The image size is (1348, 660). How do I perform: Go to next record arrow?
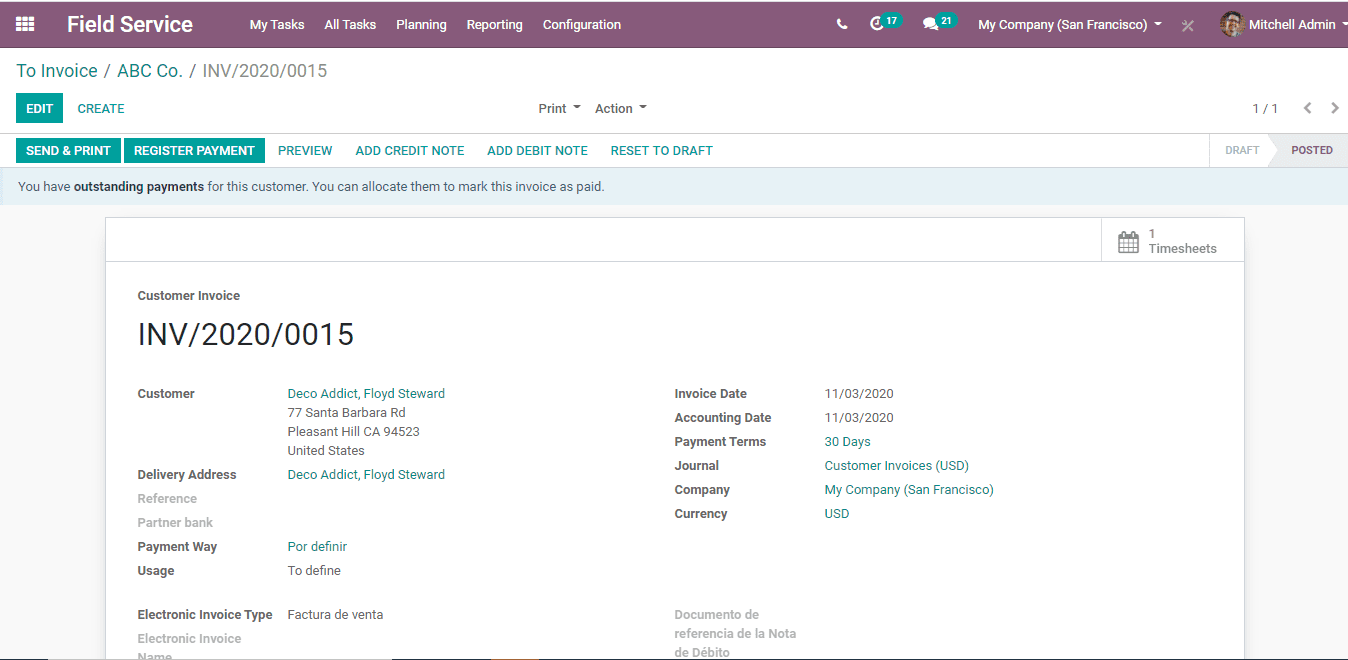(1334, 108)
